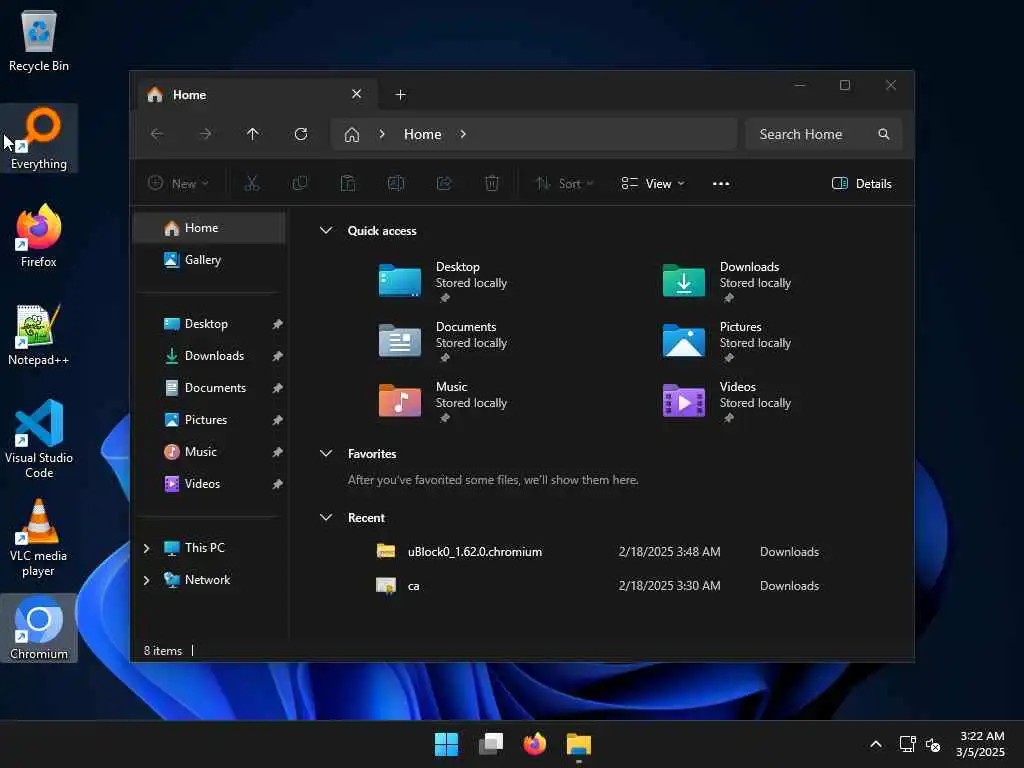Launch Firefox from the taskbar
1024x768 pixels.
(x=535, y=744)
